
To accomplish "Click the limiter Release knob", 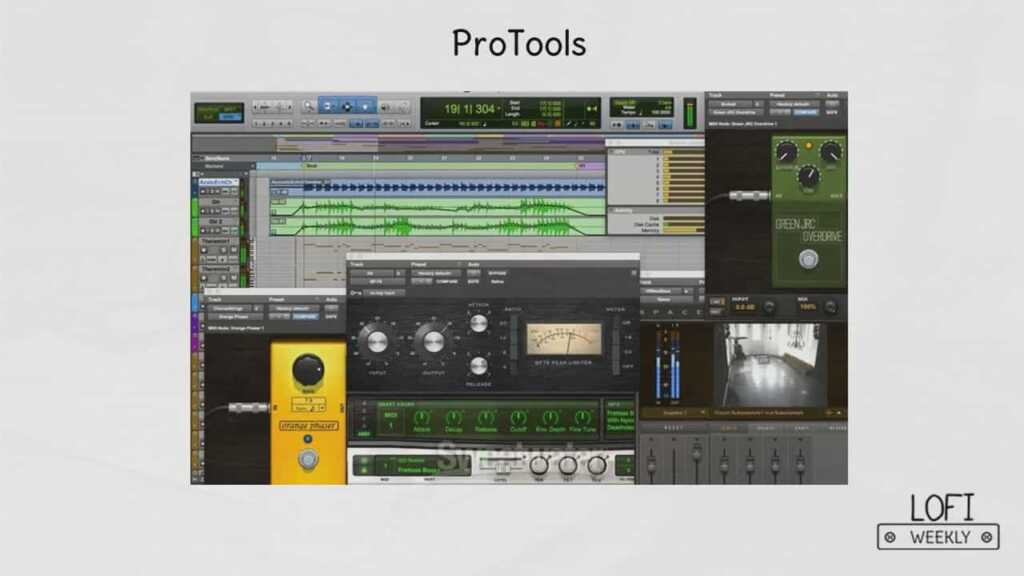I will click(479, 365).
